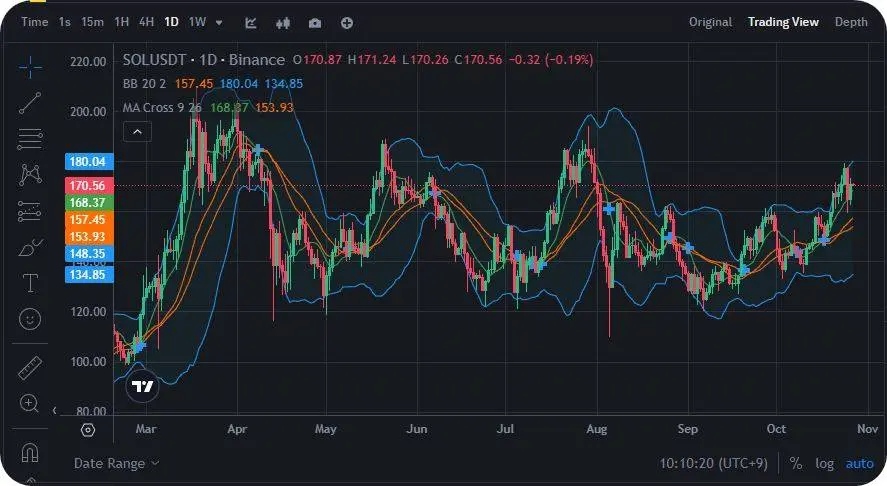Click the 100.00 price axis label
Screen dimensions: 887x486
88,362
